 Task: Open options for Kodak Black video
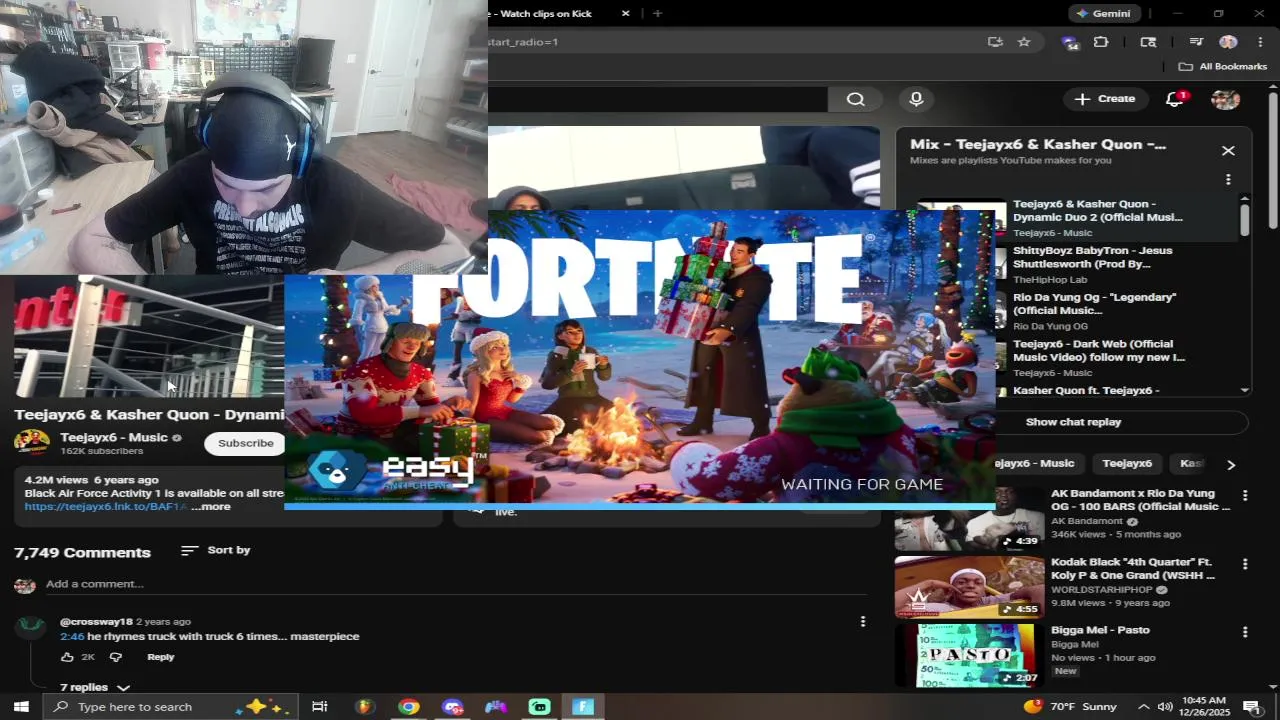(1245, 564)
